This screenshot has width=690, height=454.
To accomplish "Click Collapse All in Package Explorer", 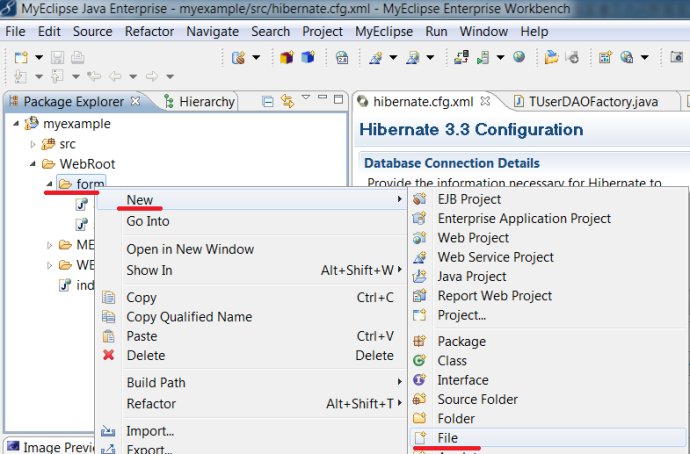I will pyautogui.click(x=268, y=102).
